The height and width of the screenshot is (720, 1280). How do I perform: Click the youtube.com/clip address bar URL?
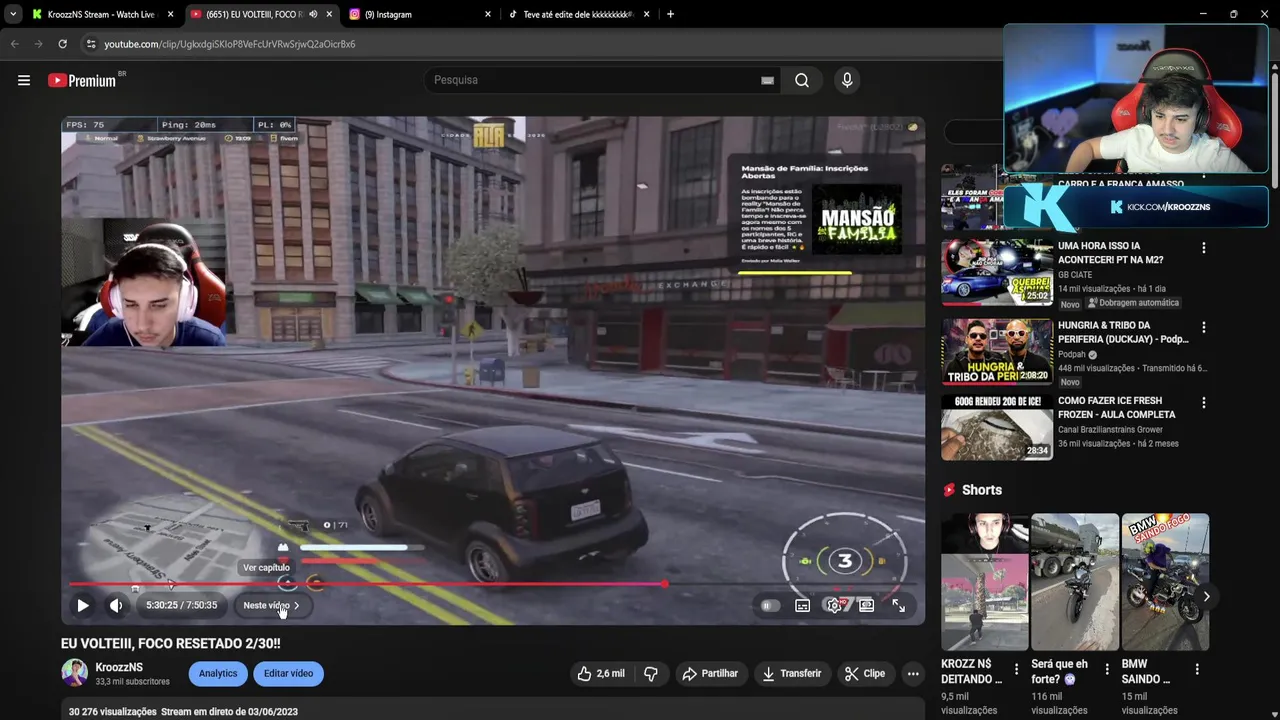[230, 44]
